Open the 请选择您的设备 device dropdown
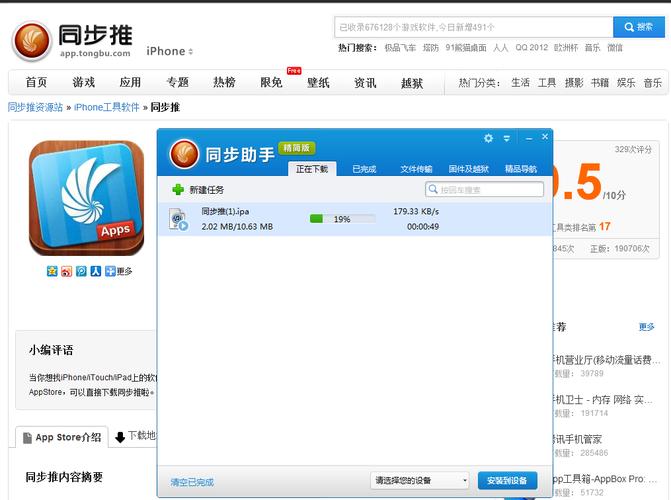 (419, 480)
